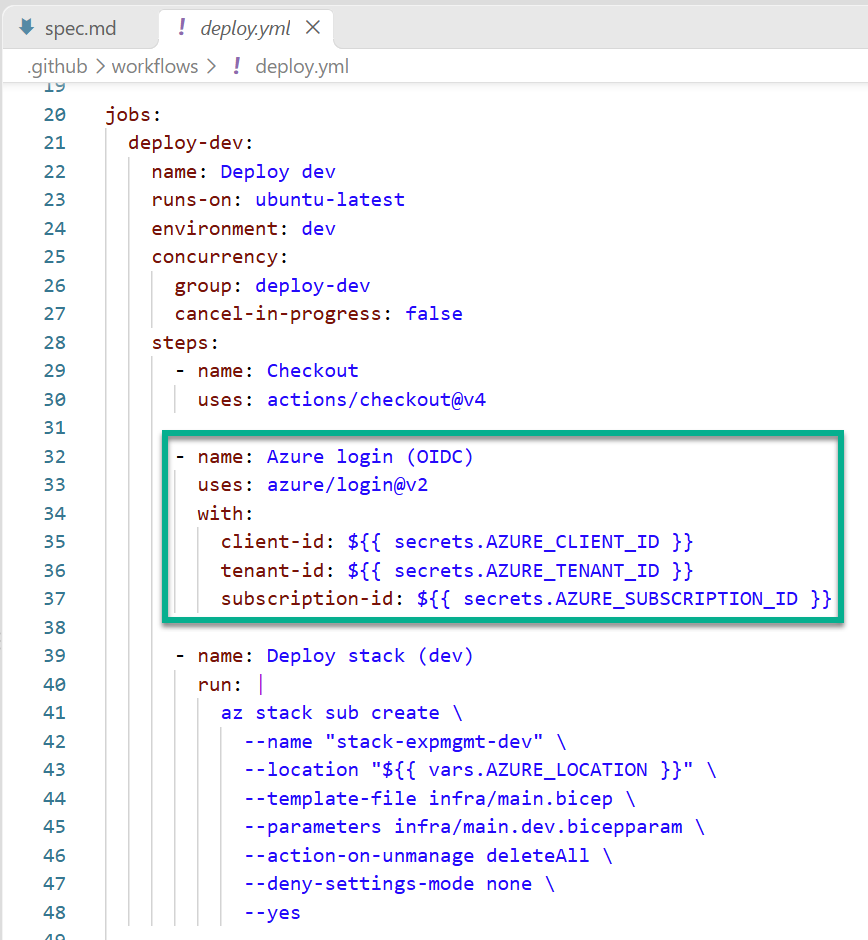Click the 'deleteAll' action-on-unmanage value

[x=538, y=855]
